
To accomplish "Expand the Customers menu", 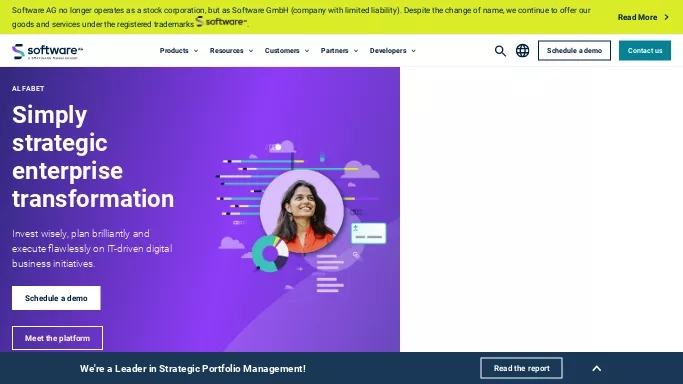I will pyautogui.click(x=287, y=51).
